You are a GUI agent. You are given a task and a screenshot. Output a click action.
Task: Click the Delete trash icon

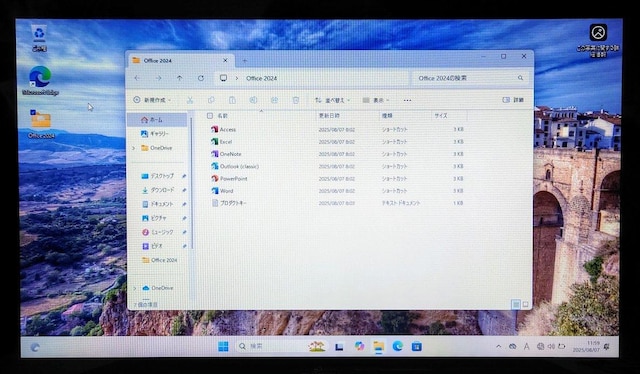[x=296, y=100]
